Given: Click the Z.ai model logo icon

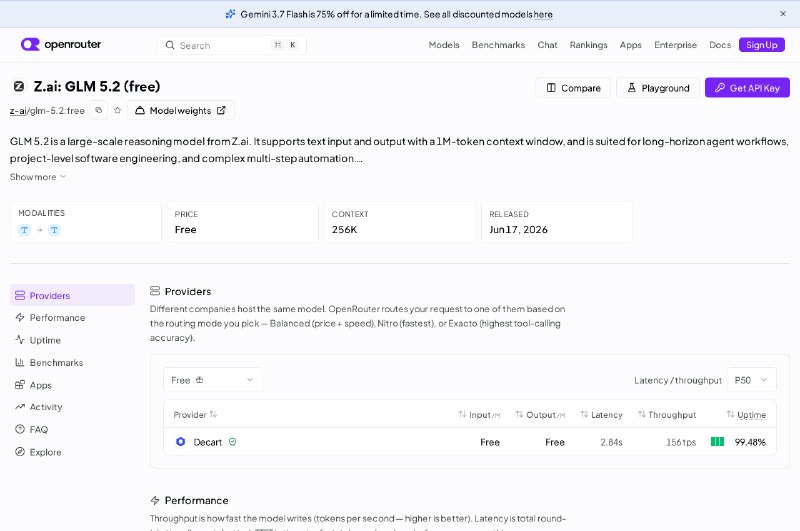Looking at the screenshot, I should (19, 86).
